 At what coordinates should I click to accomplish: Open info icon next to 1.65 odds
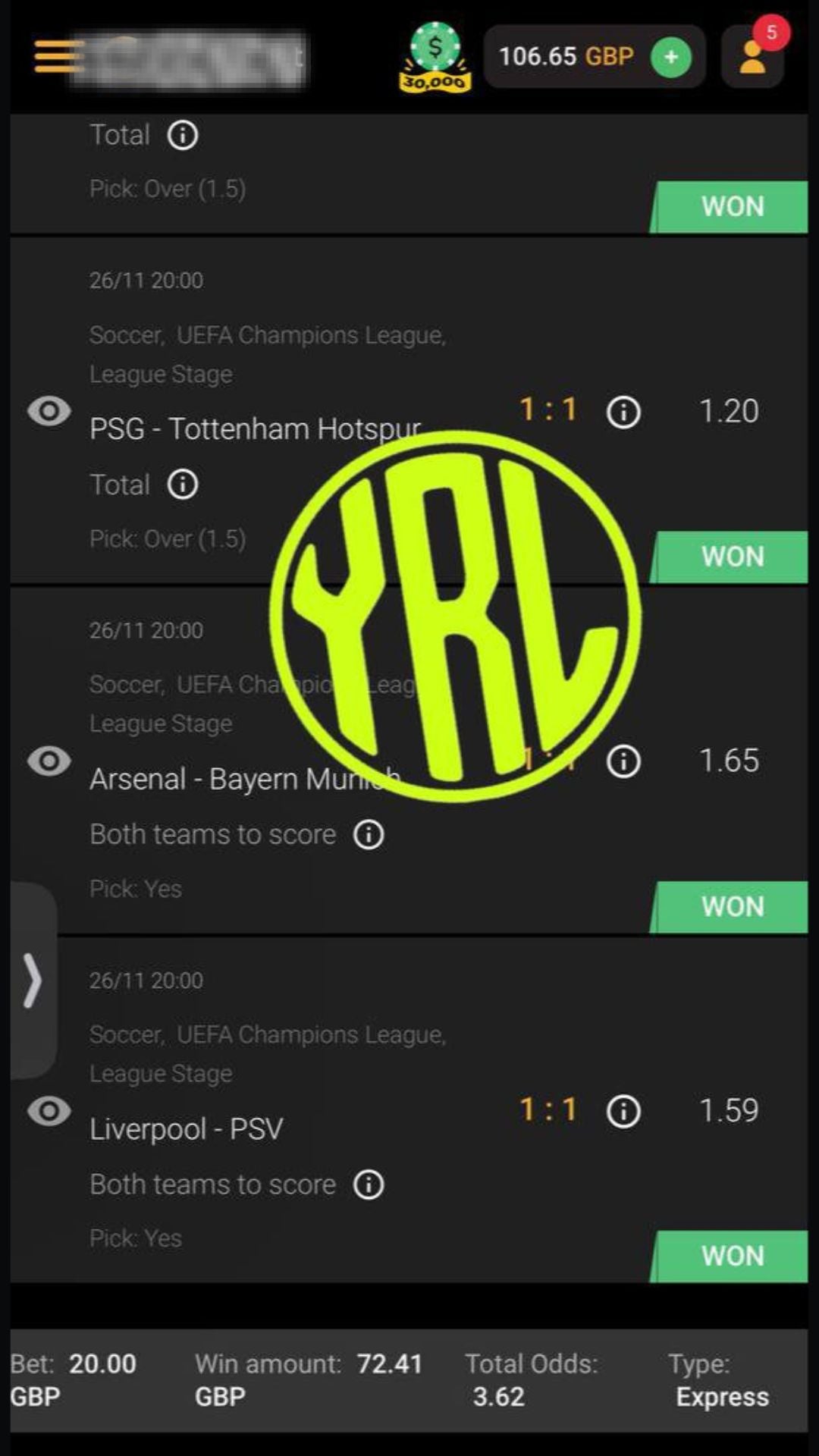point(623,761)
